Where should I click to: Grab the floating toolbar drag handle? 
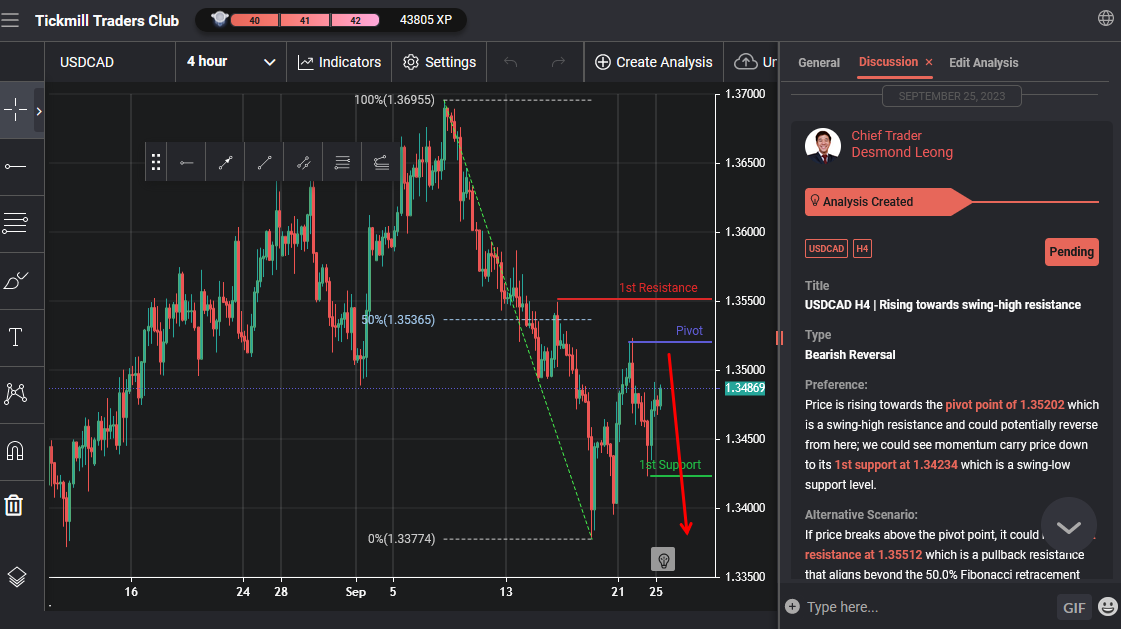click(155, 162)
